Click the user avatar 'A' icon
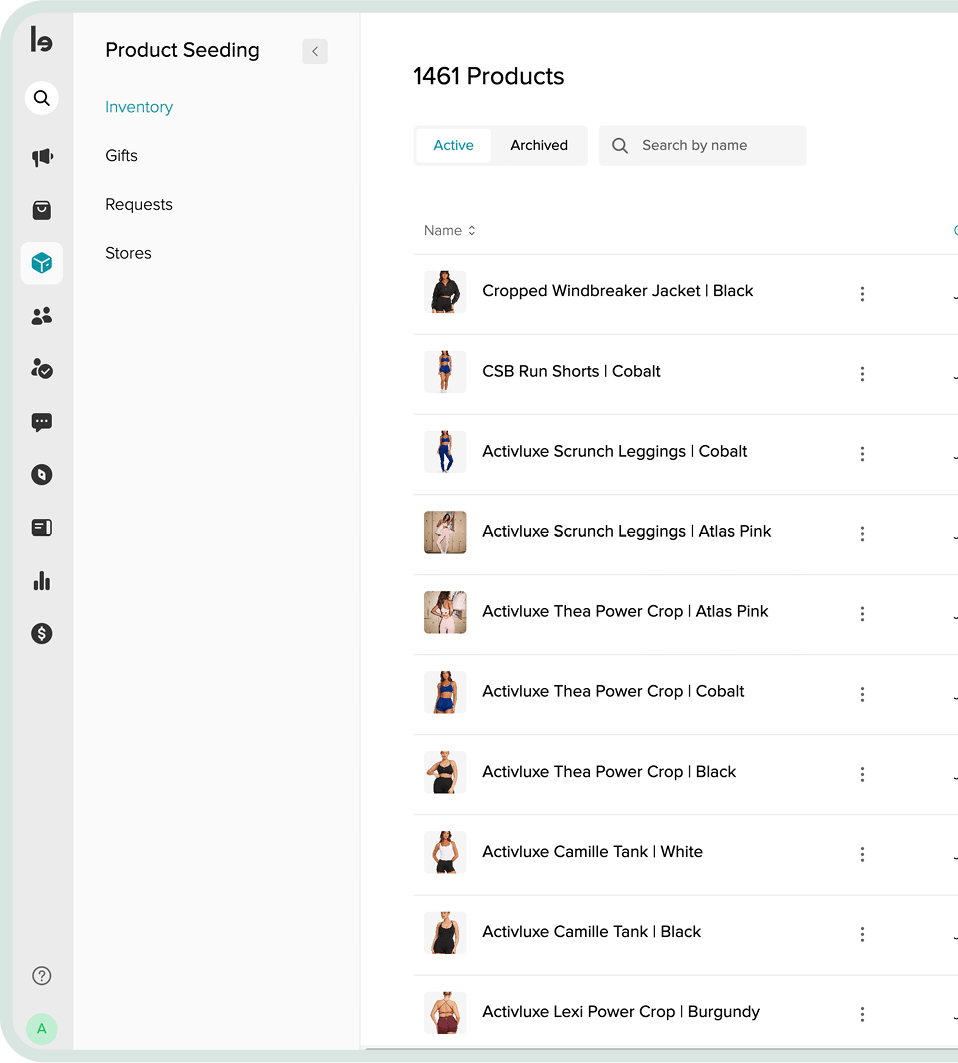 tap(42, 1028)
